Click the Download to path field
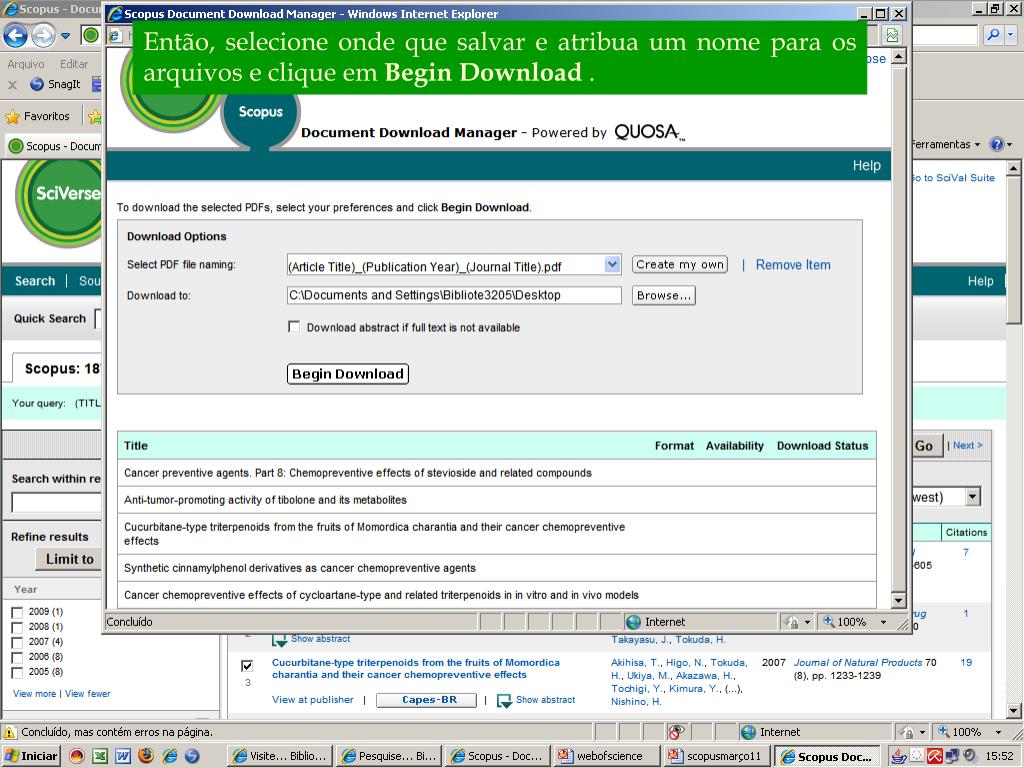This screenshot has height=768, width=1024. pos(454,295)
